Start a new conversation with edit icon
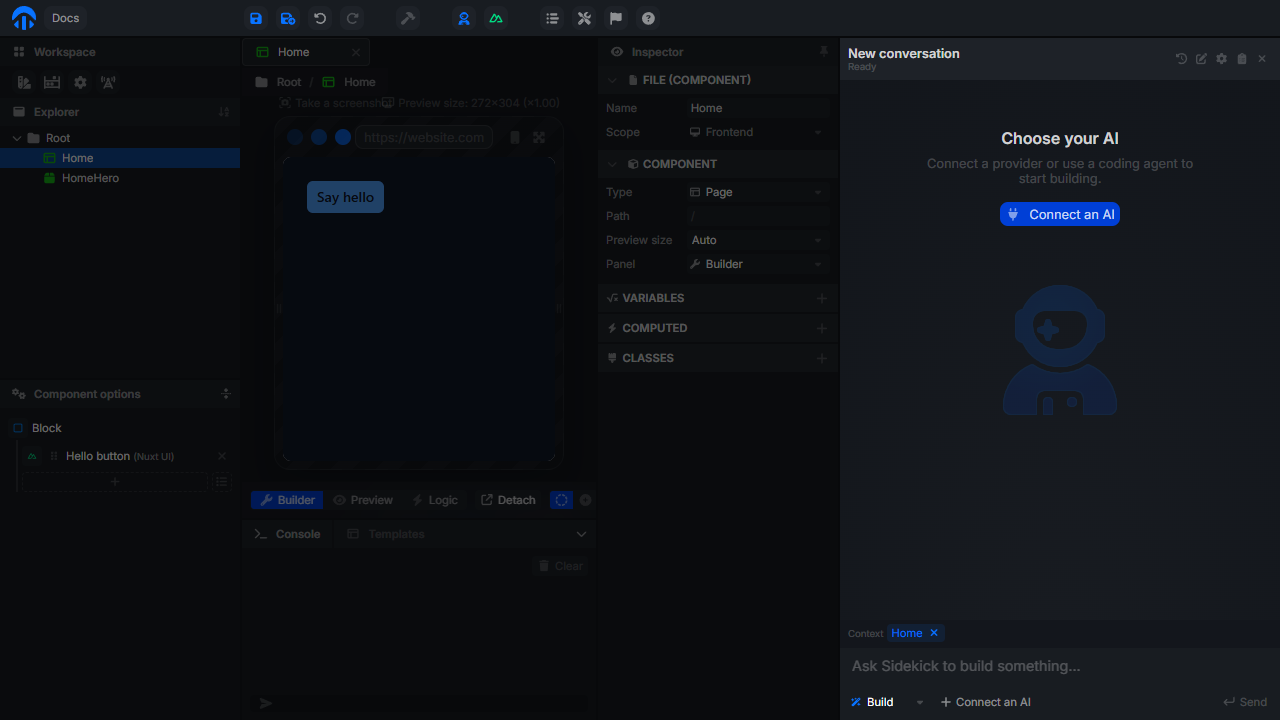 tap(1201, 59)
